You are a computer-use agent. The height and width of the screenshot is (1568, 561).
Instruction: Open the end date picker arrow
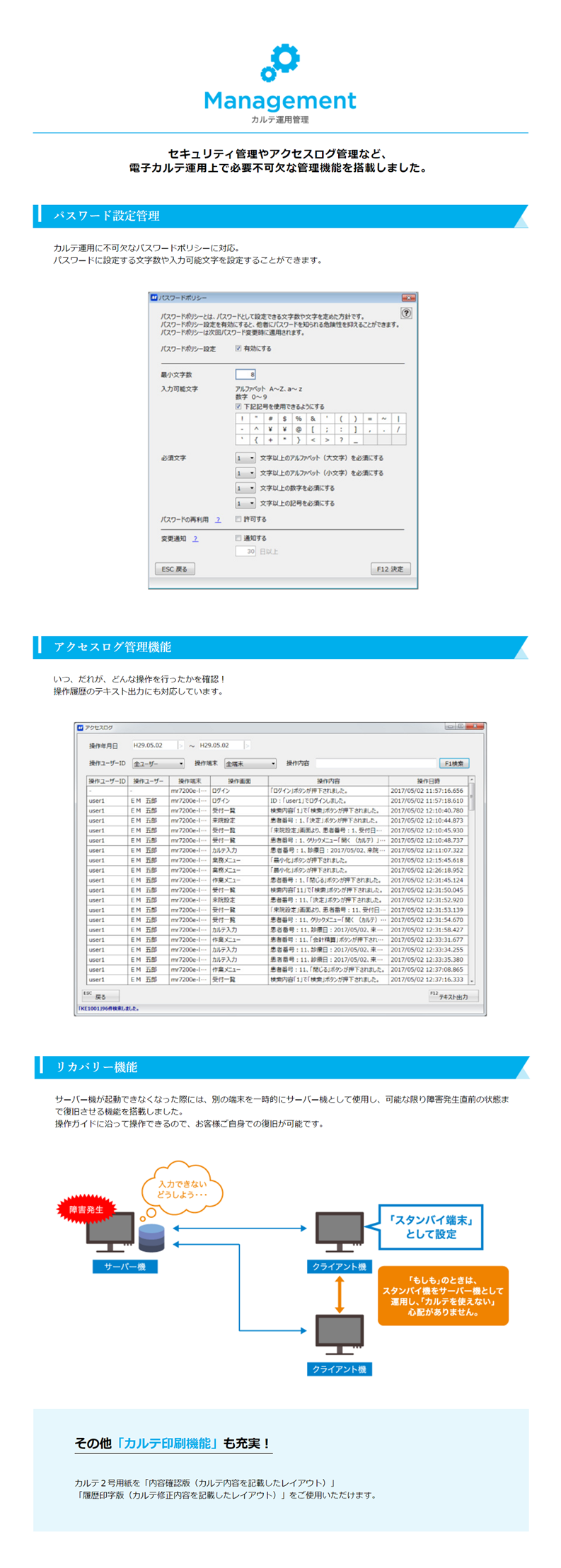tap(248, 745)
